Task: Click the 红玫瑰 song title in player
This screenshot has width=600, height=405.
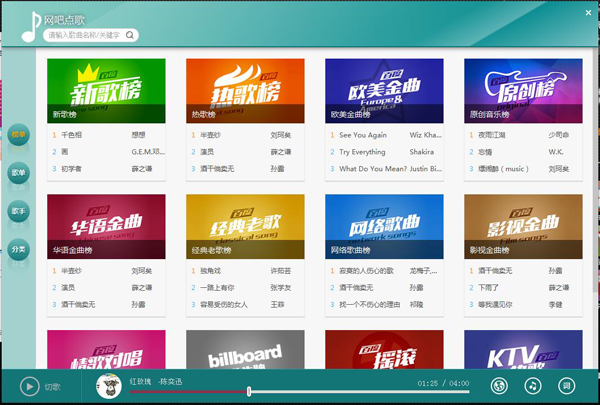Action: [x=140, y=382]
